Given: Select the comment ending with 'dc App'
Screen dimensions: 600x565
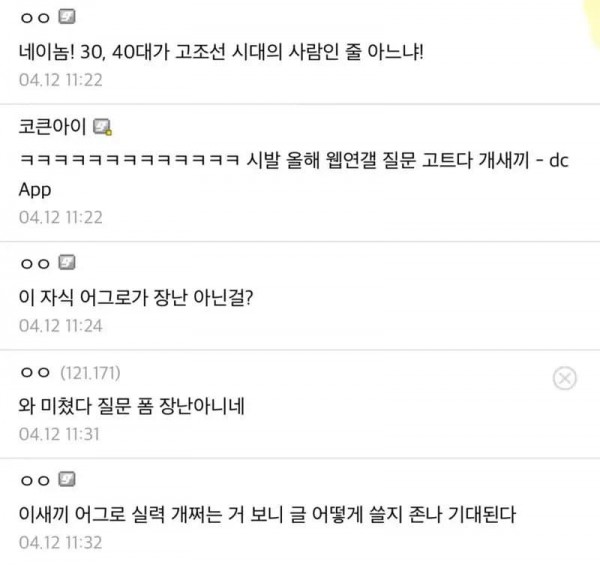Looking at the screenshot, I should pyautogui.click(x=293, y=174).
